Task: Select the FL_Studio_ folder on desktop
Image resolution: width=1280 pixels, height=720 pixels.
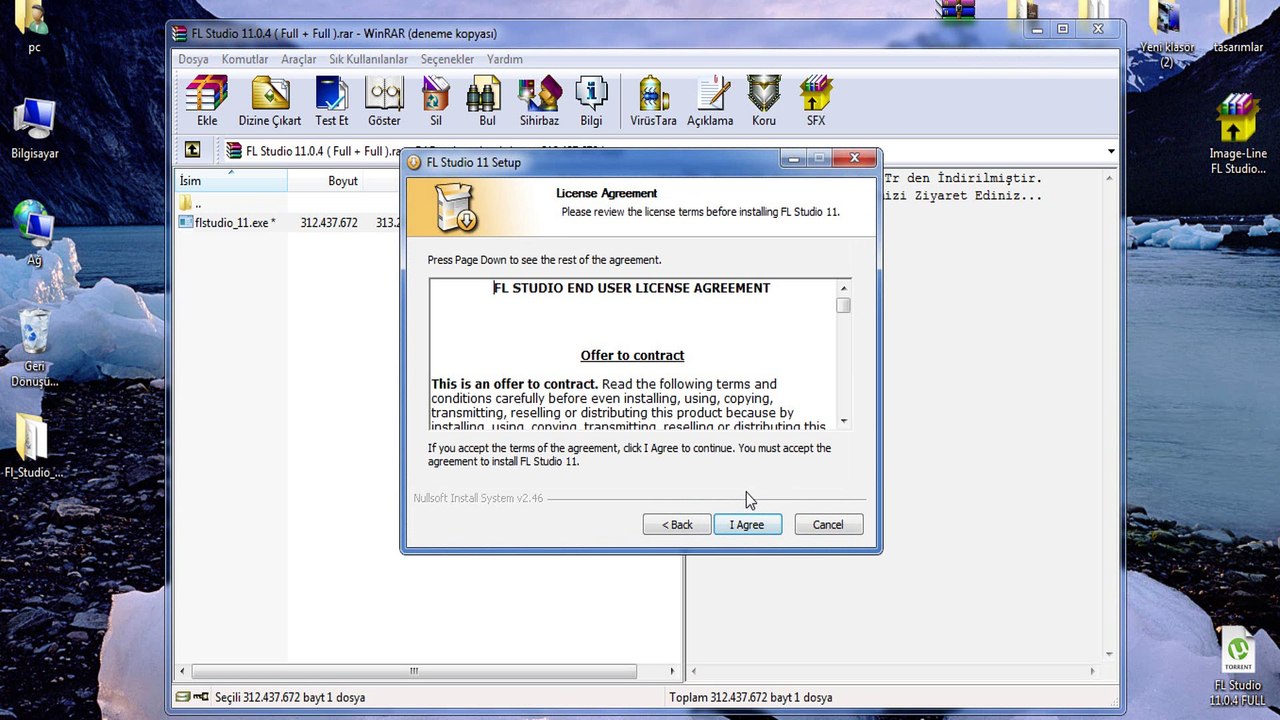Action: coord(34,446)
